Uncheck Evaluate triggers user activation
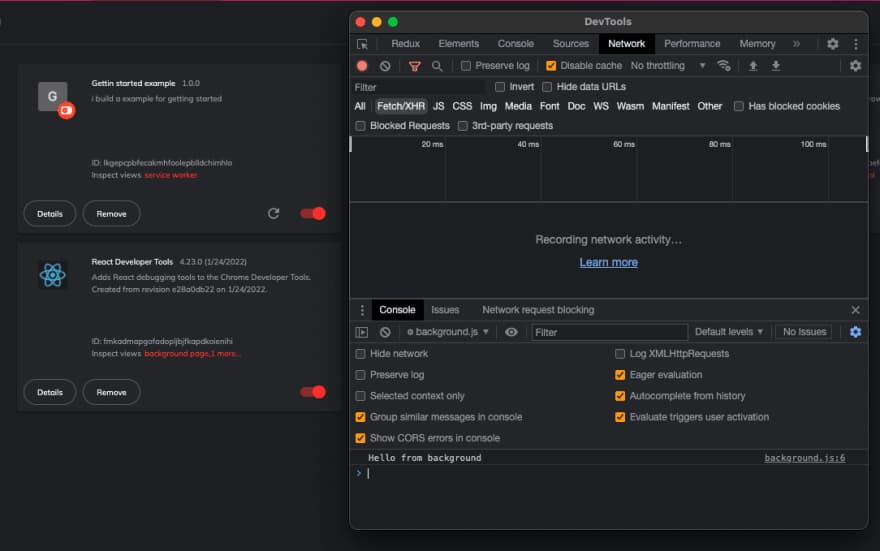Screen dimensions: 880x551 (620, 417)
